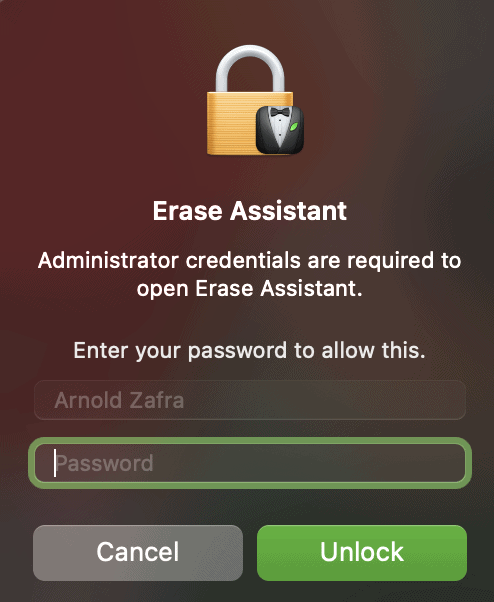Dismiss the dialog with the gray Cancel button
Viewport: 494px width, 602px height.
138,552
